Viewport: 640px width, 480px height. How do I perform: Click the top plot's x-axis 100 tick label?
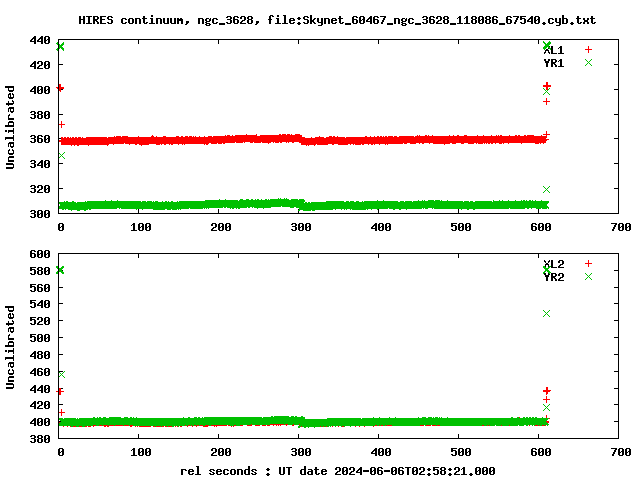coord(141,227)
